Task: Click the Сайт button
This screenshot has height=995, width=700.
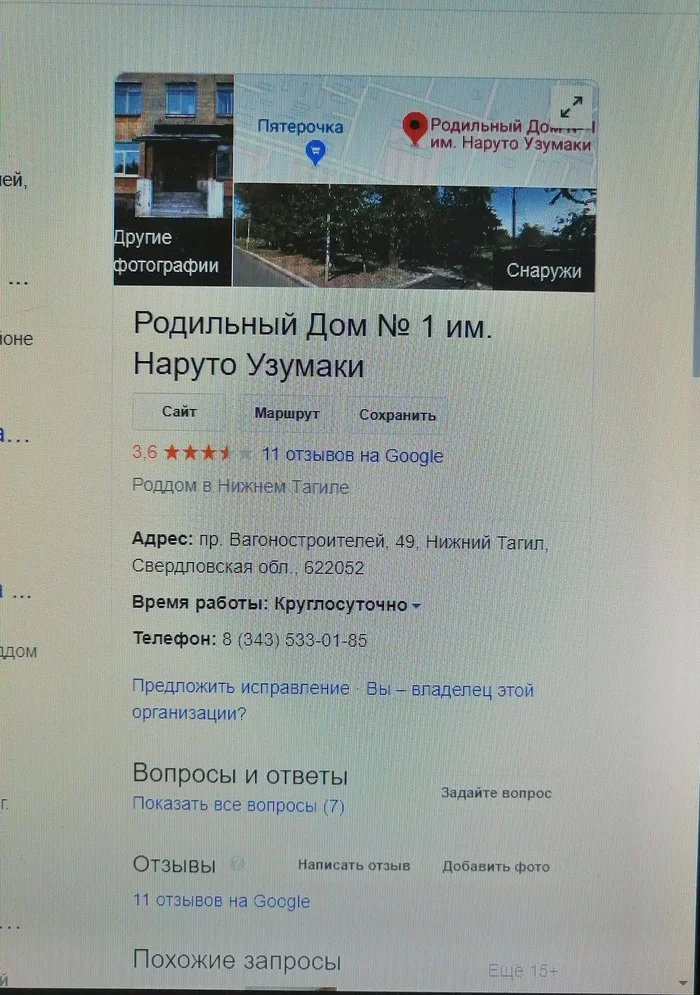Action: click(x=179, y=412)
